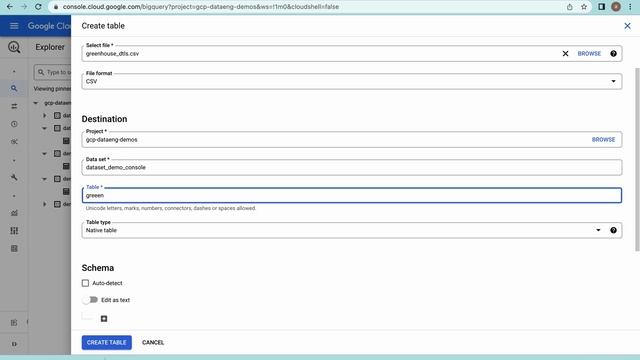Image resolution: width=640 pixels, height=360 pixels.
Task: Click the 'Destination' section heading
Action: tap(104, 119)
